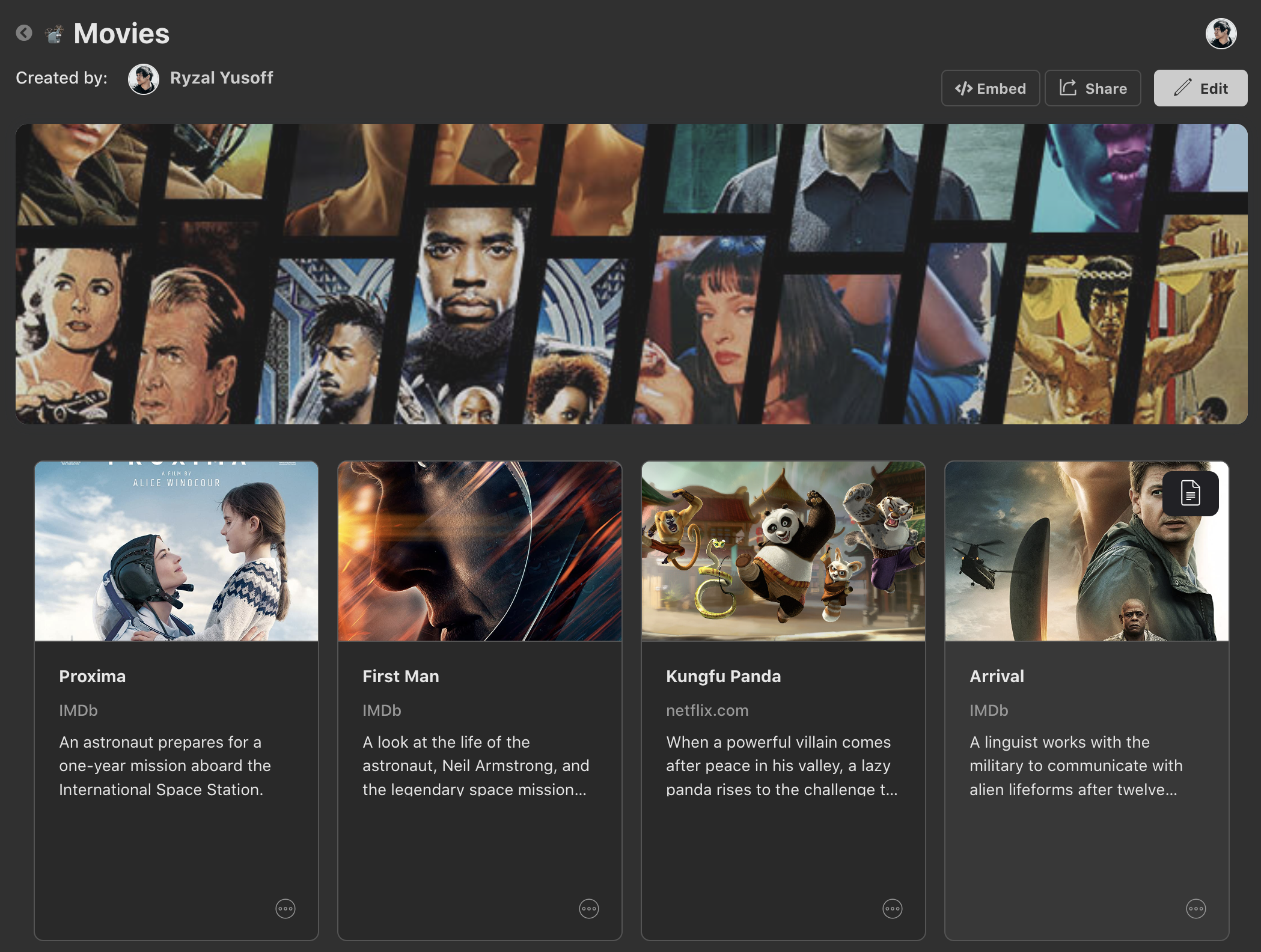
Task: Click the netflix.com source on Kungfu Panda
Action: tap(707, 710)
